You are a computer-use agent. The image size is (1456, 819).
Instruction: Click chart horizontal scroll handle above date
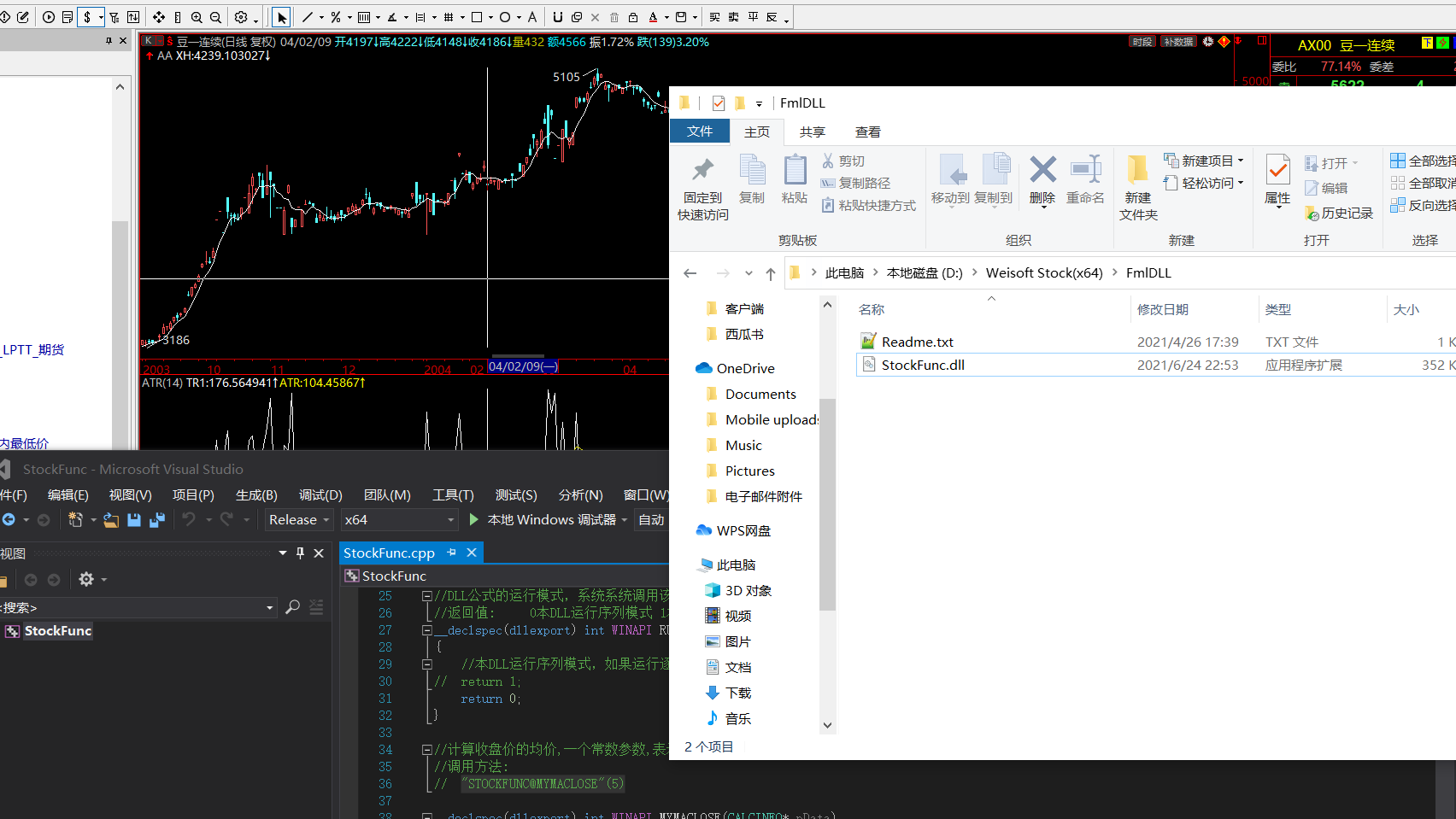(518, 355)
